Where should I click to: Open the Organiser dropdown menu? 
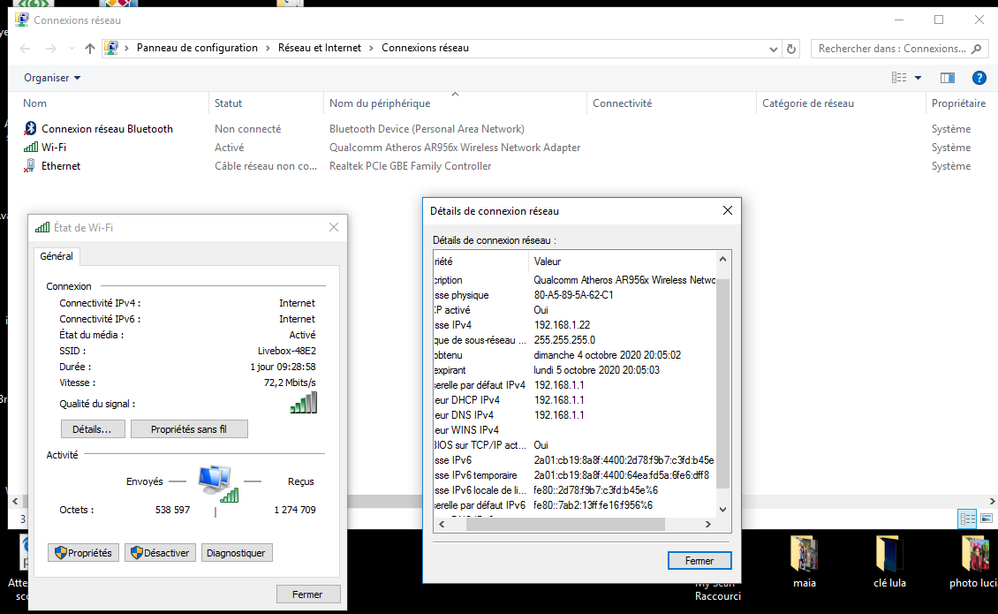point(52,78)
